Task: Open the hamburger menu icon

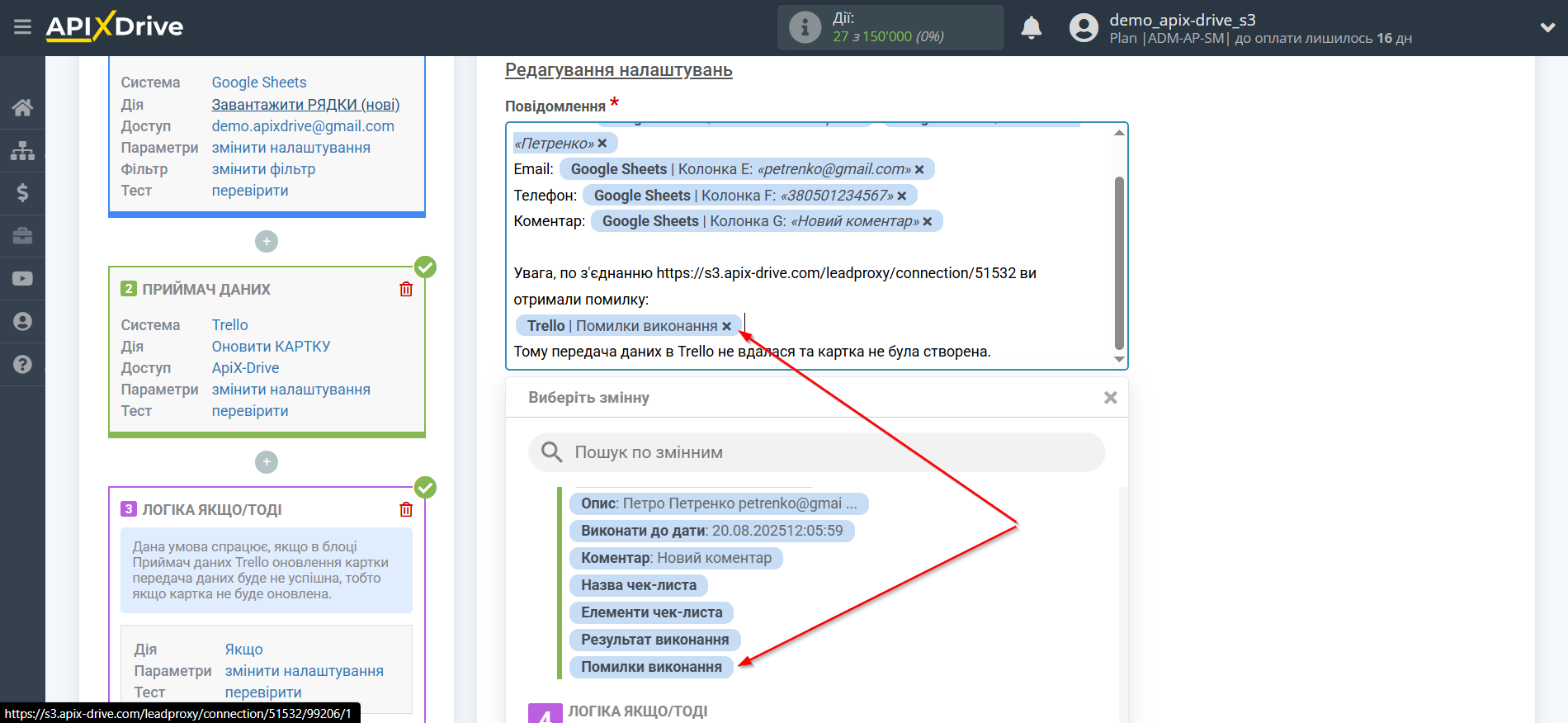Action: coord(22,27)
